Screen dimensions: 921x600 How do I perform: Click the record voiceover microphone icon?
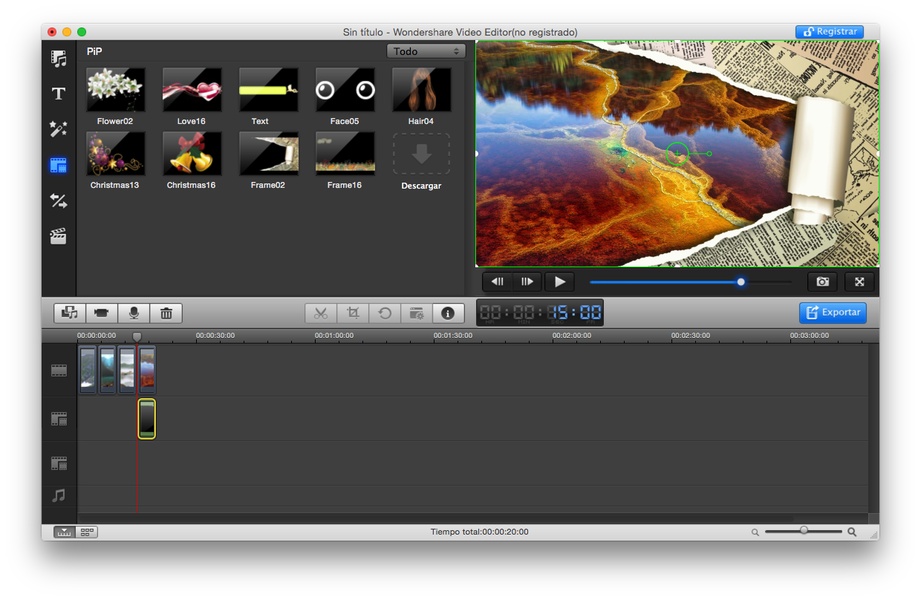click(133, 313)
